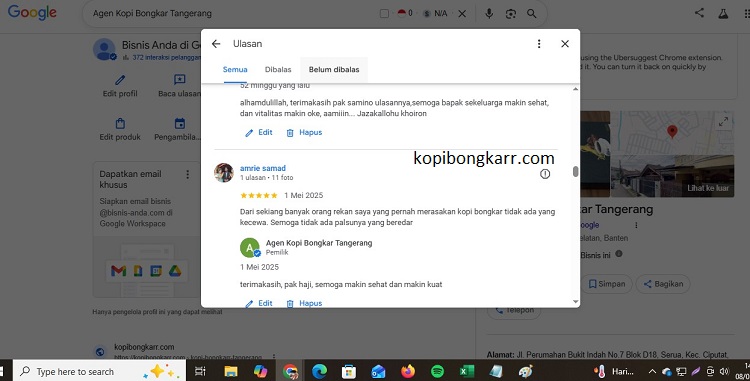Click Edit profil pencil shortcut

[120, 86]
